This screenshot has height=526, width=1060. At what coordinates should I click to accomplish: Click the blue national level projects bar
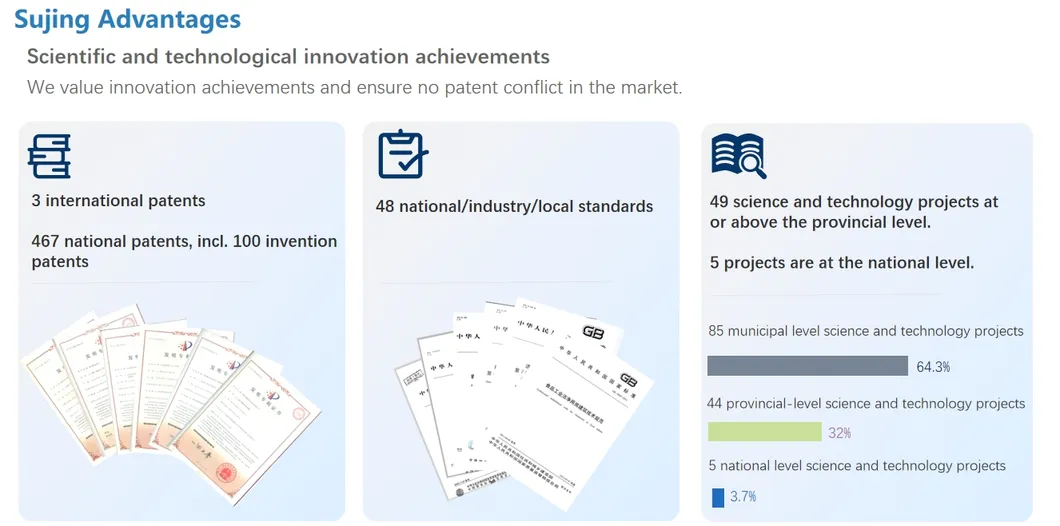pos(718,497)
